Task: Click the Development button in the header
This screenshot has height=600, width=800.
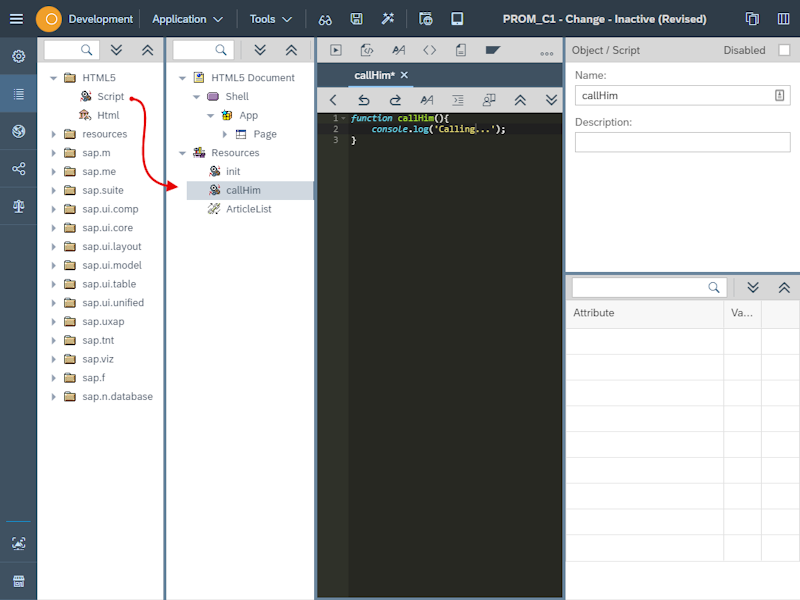Action: pyautogui.click(x=100, y=18)
